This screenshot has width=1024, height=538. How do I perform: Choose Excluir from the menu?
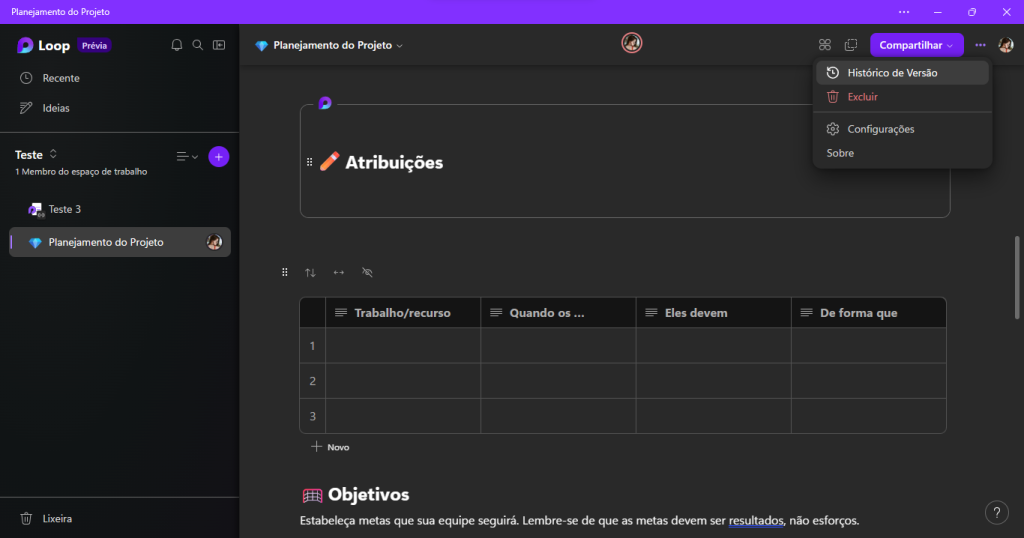pos(862,97)
